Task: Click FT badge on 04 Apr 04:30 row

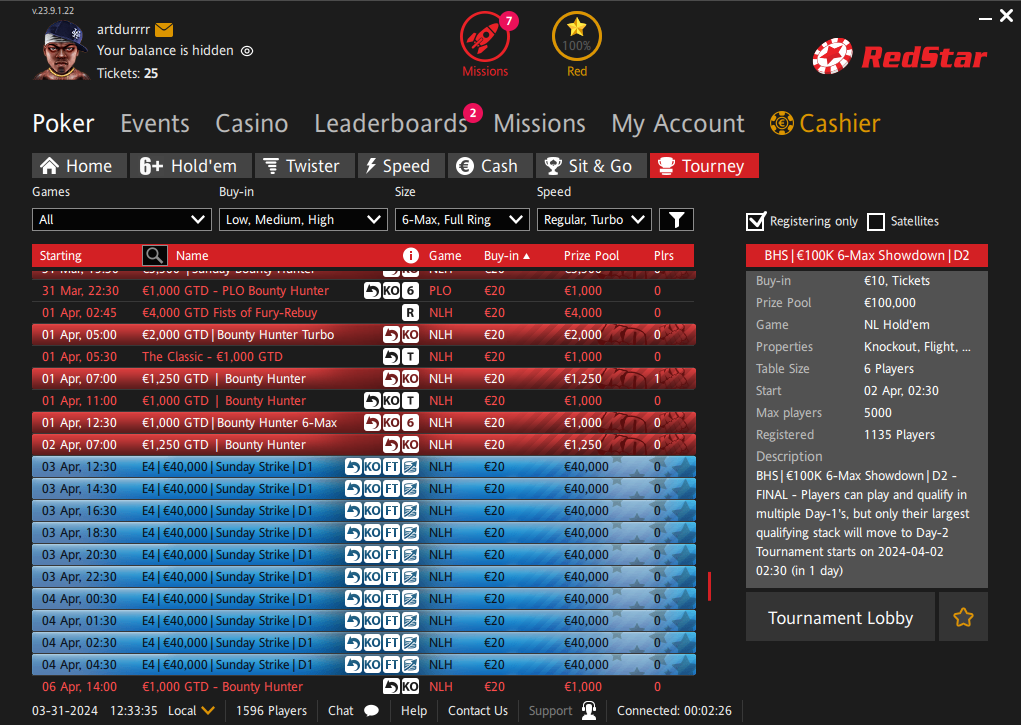Action: [391, 664]
